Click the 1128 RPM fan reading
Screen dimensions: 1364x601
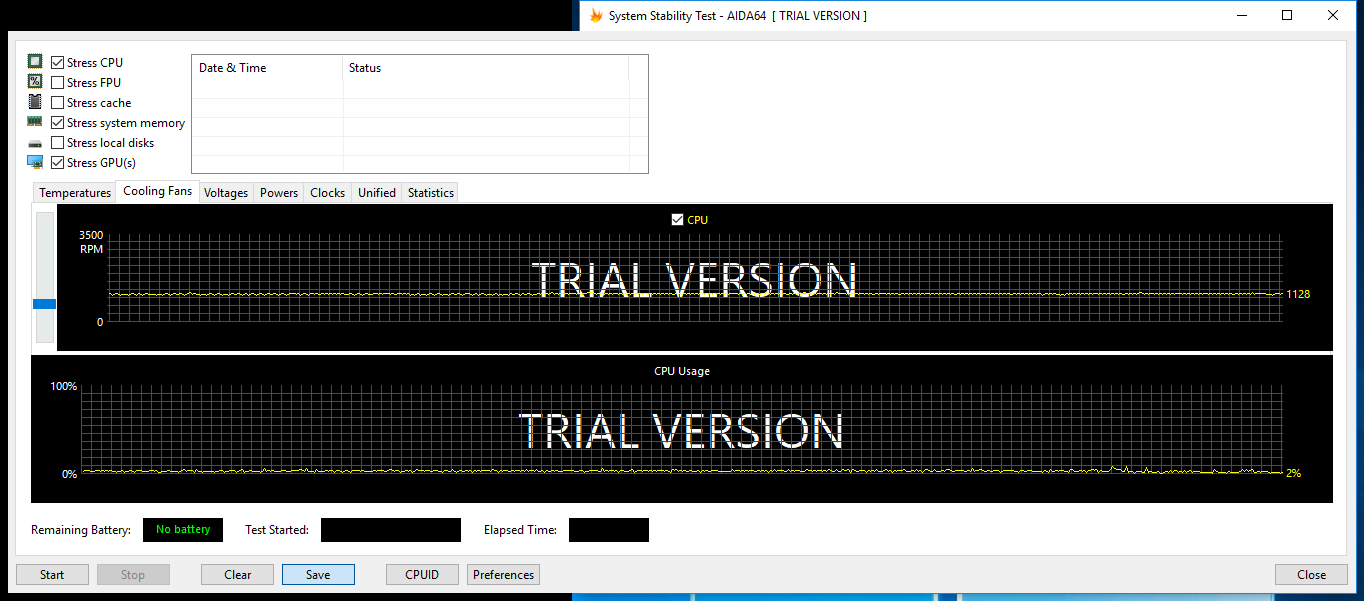(1298, 294)
